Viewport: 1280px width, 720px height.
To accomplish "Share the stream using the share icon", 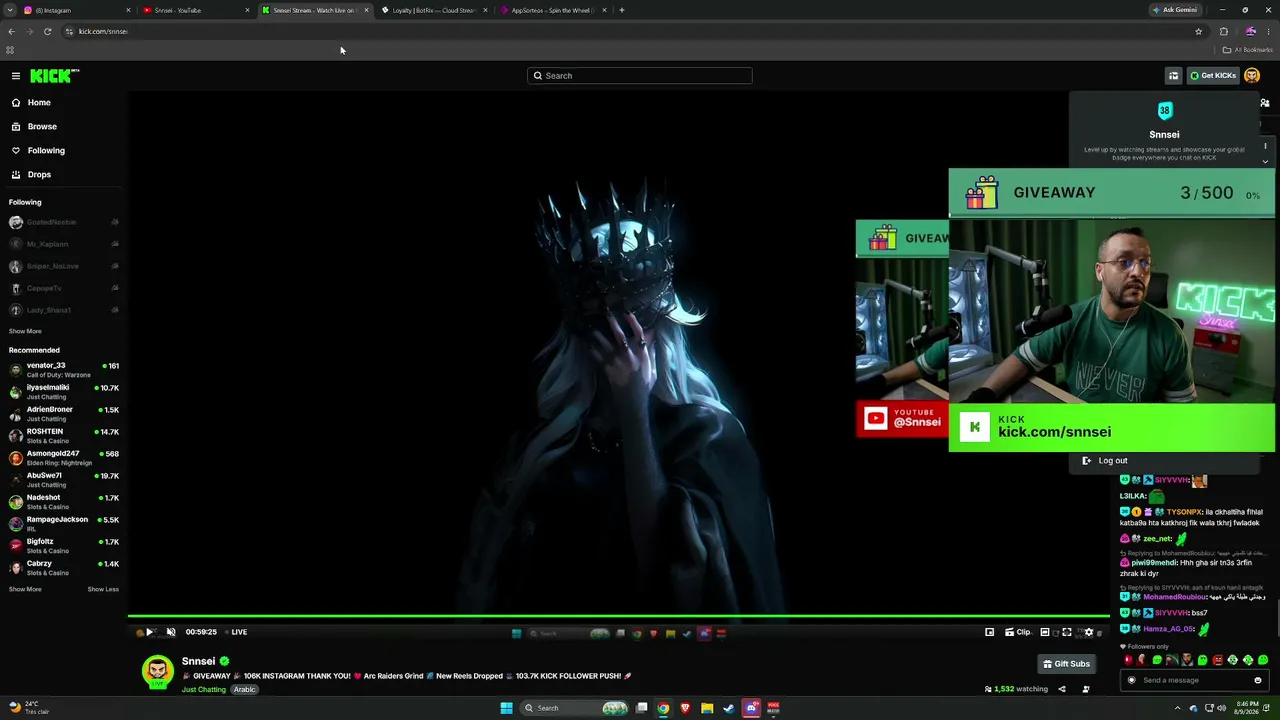I will coord(1062,689).
